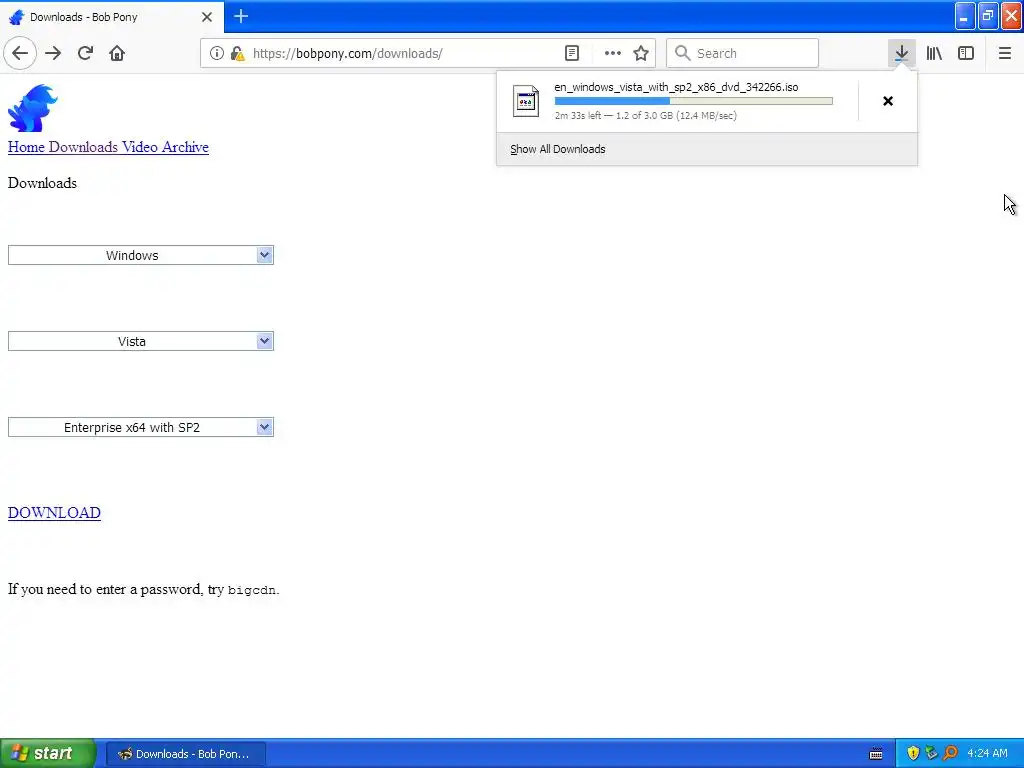The height and width of the screenshot is (768, 1024).
Task: Show site information icon in address bar
Action: pyautogui.click(x=216, y=54)
